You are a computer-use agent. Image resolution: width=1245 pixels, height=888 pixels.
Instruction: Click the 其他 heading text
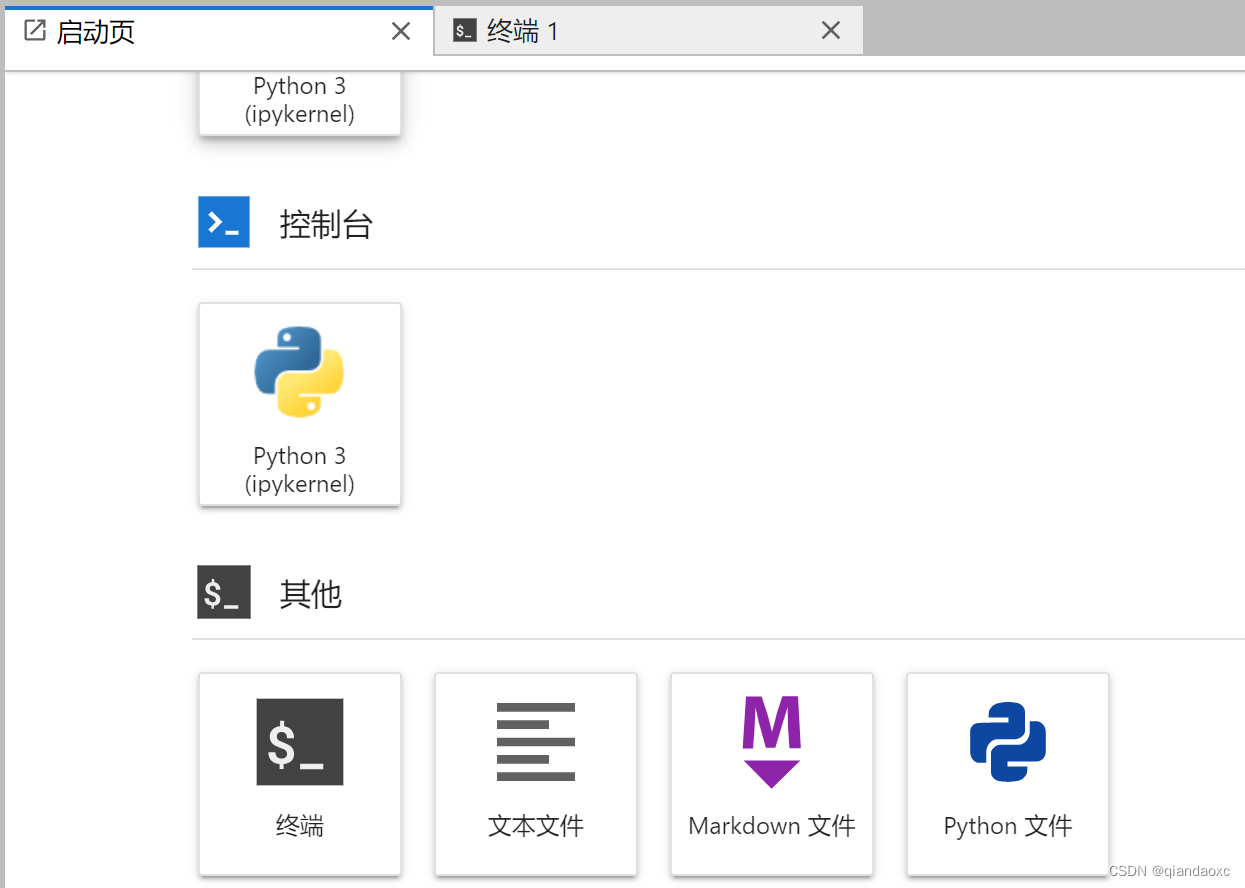pyautogui.click(x=311, y=594)
